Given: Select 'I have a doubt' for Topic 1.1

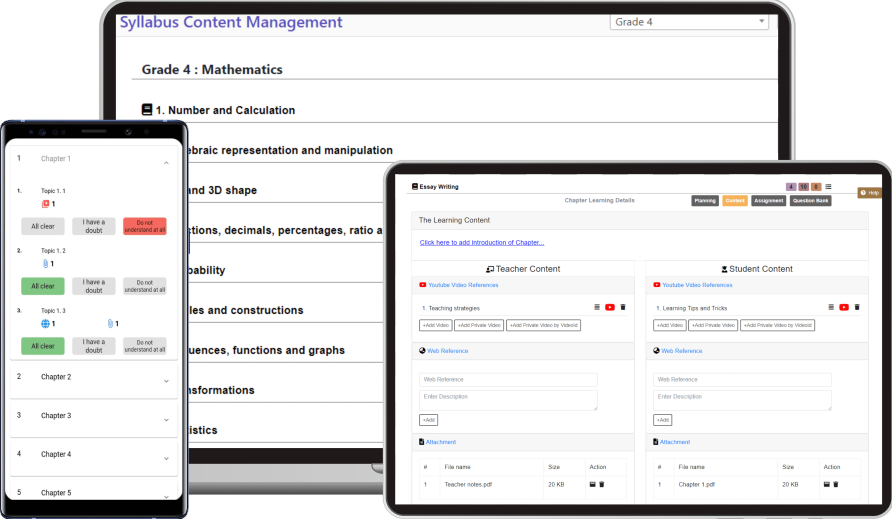Looking at the screenshot, I should tap(94, 226).
